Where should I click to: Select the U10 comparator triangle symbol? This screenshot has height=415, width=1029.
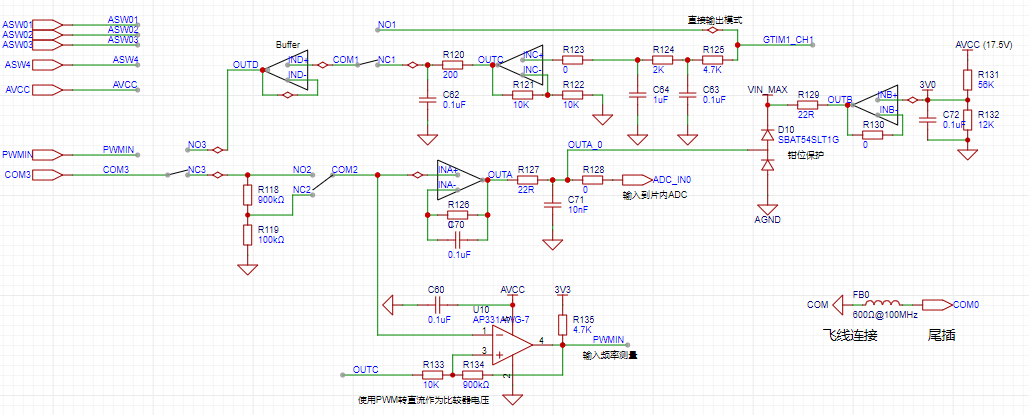[513, 344]
